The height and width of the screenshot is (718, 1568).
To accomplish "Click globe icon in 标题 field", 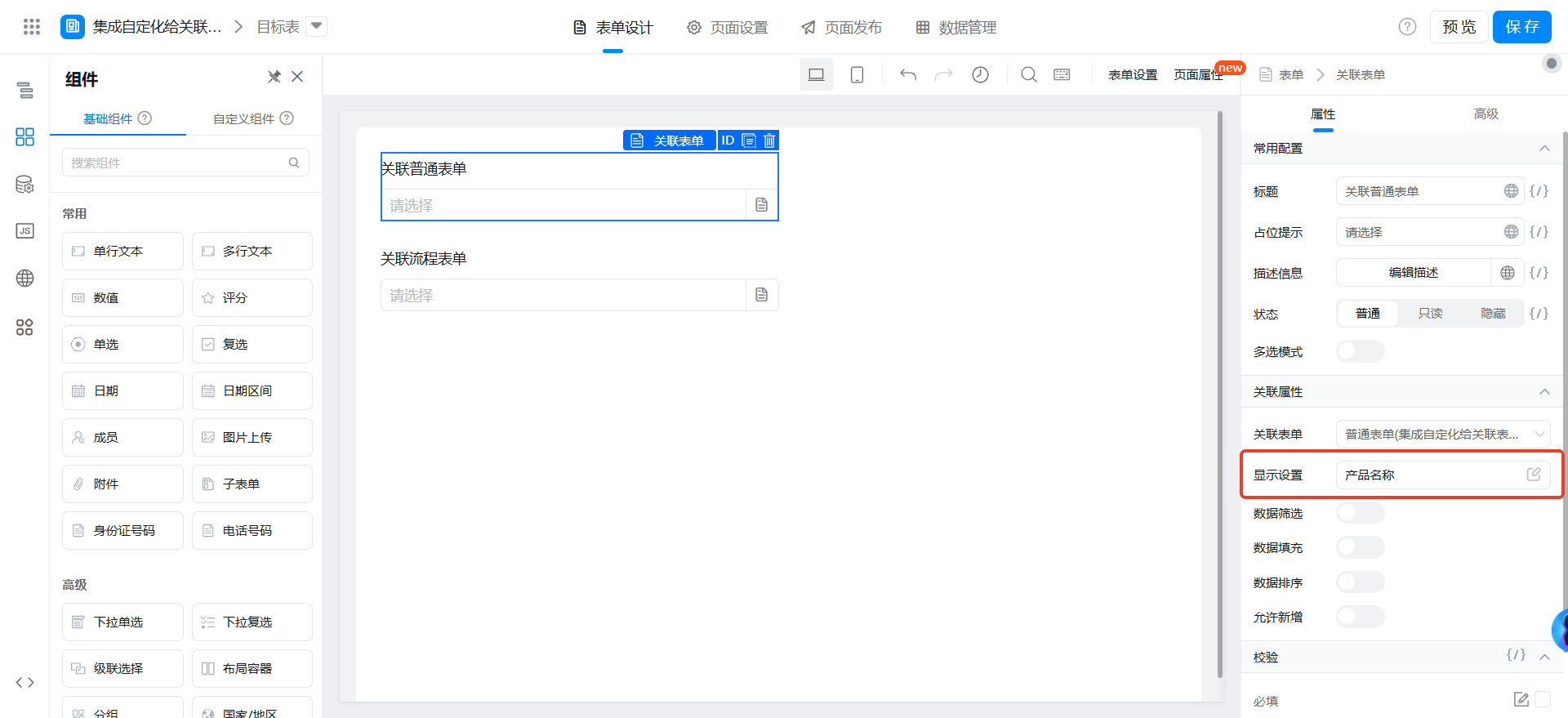I will pos(1512,190).
